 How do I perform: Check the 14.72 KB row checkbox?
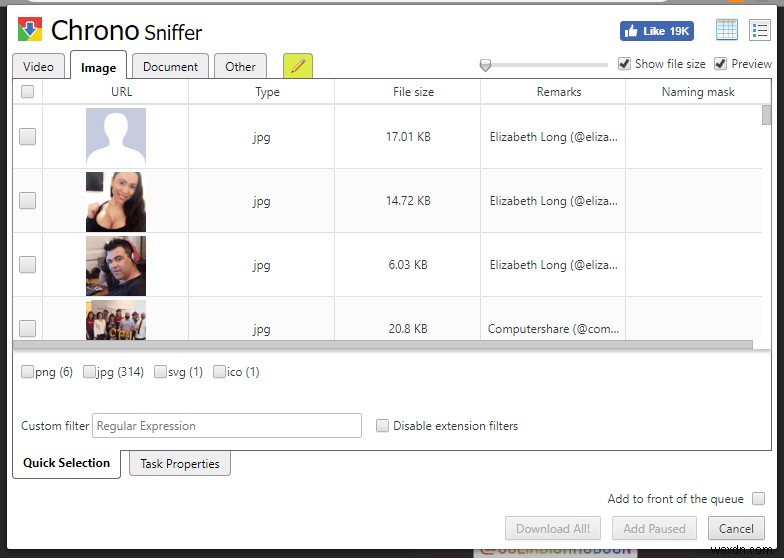28,200
